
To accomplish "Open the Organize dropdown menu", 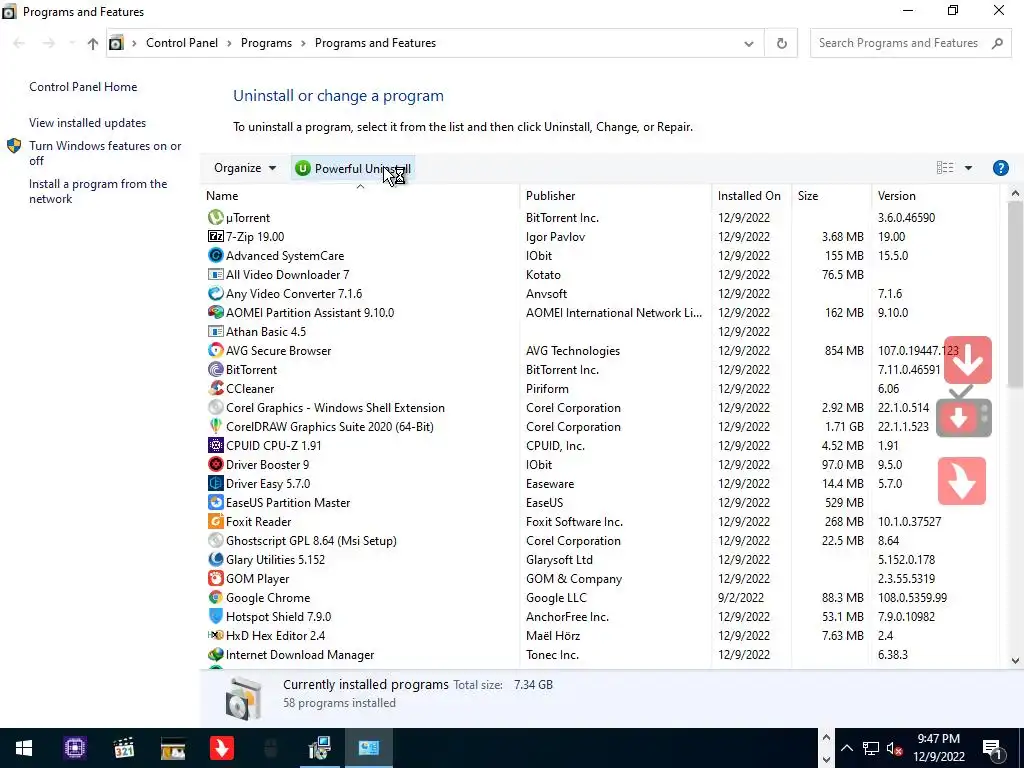I will point(245,168).
